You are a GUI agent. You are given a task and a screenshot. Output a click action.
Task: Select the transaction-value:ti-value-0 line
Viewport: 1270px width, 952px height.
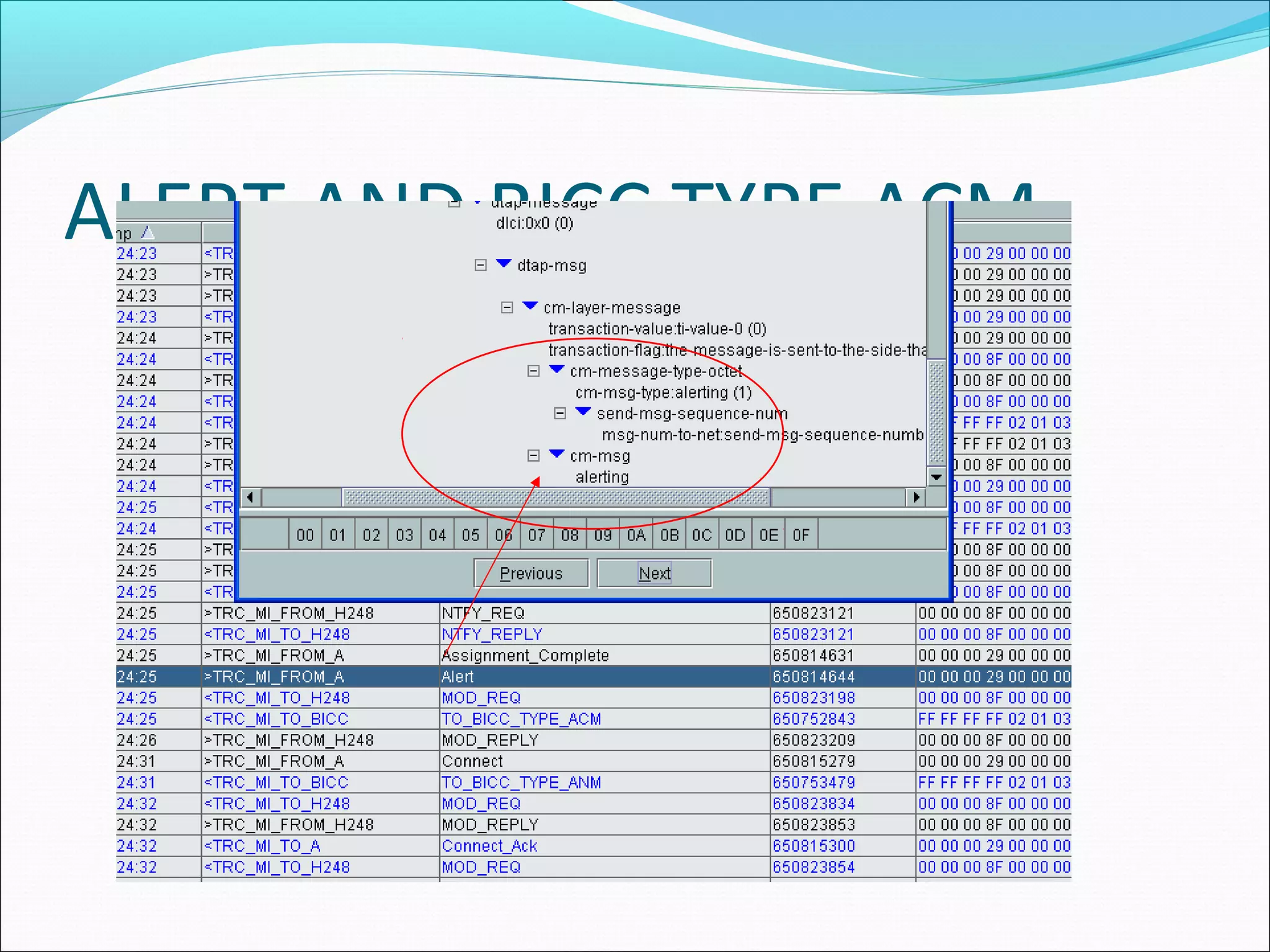tap(657, 328)
